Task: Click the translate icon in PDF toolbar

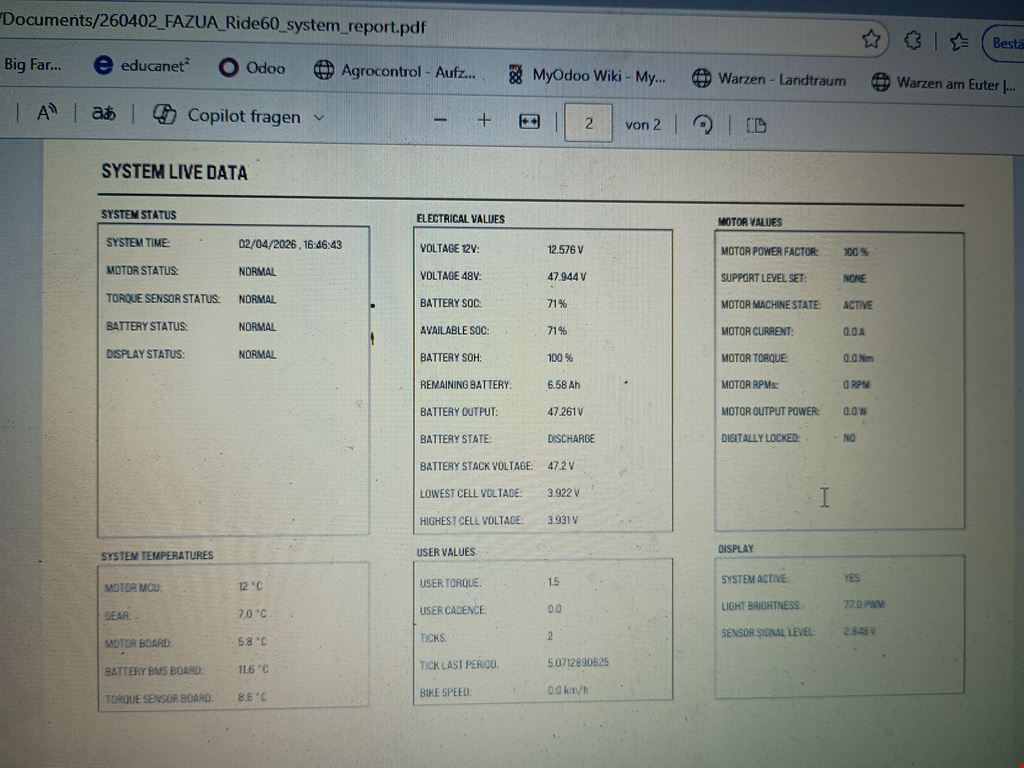Action: coord(103,114)
